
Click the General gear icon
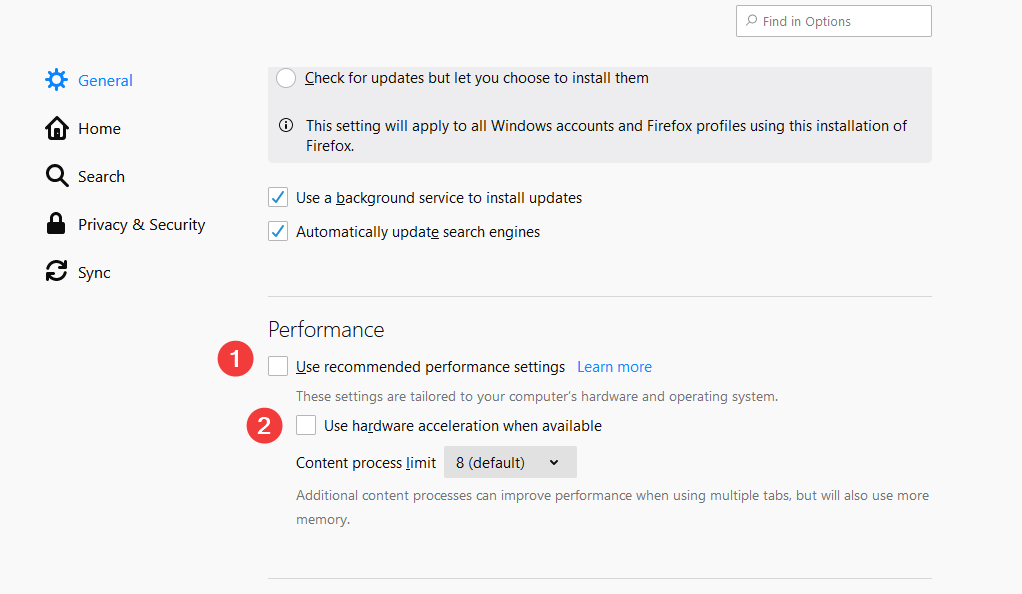tap(56, 80)
